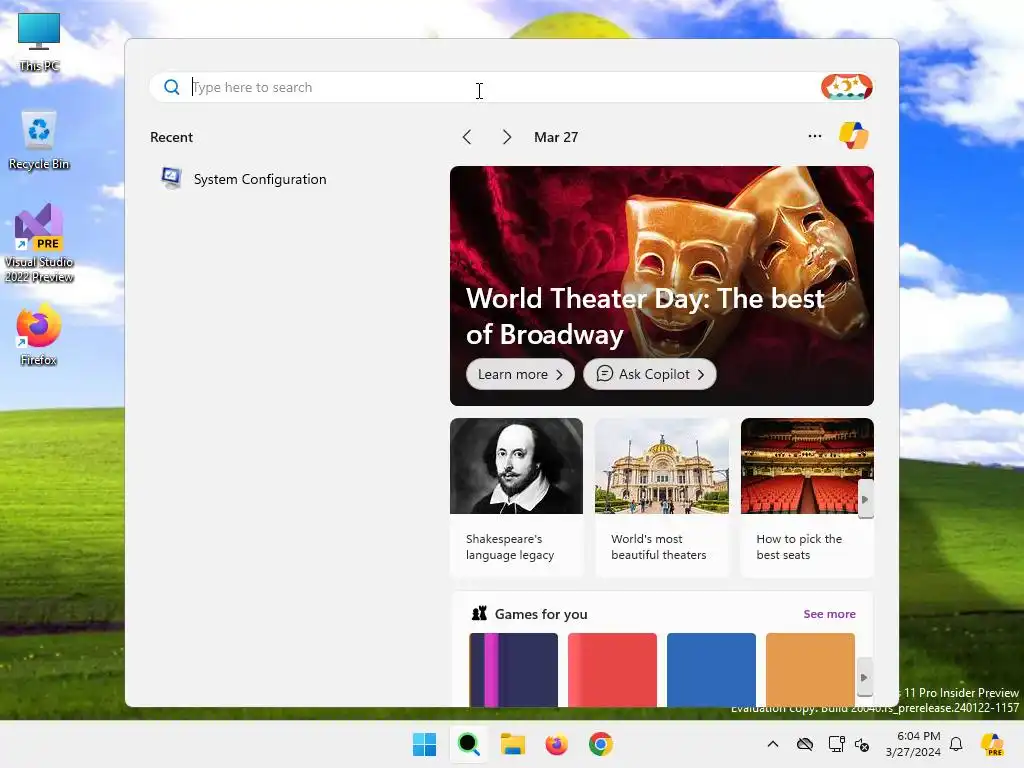This screenshot has width=1024, height=768.
Task: Launch Google Chrome from the taskbar
Action: click(x=601, y=744)
